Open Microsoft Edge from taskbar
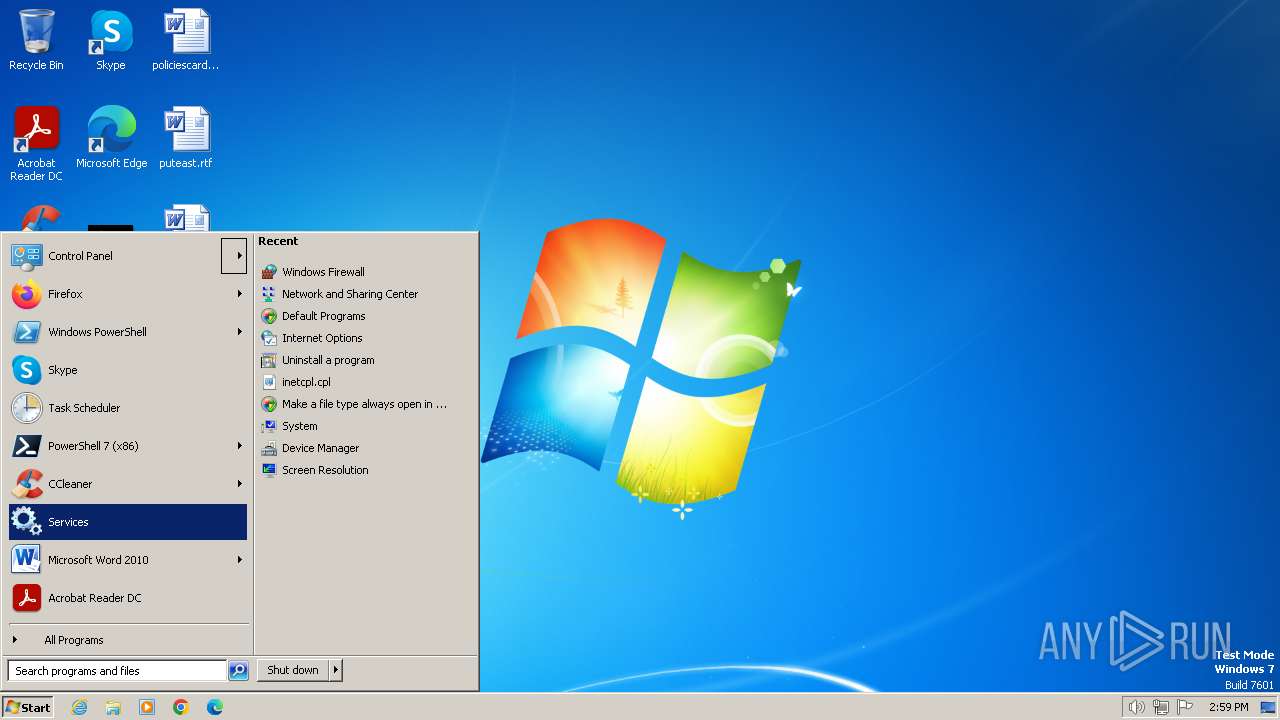This screenshot has width=1280, height=720. coord(215,707)
